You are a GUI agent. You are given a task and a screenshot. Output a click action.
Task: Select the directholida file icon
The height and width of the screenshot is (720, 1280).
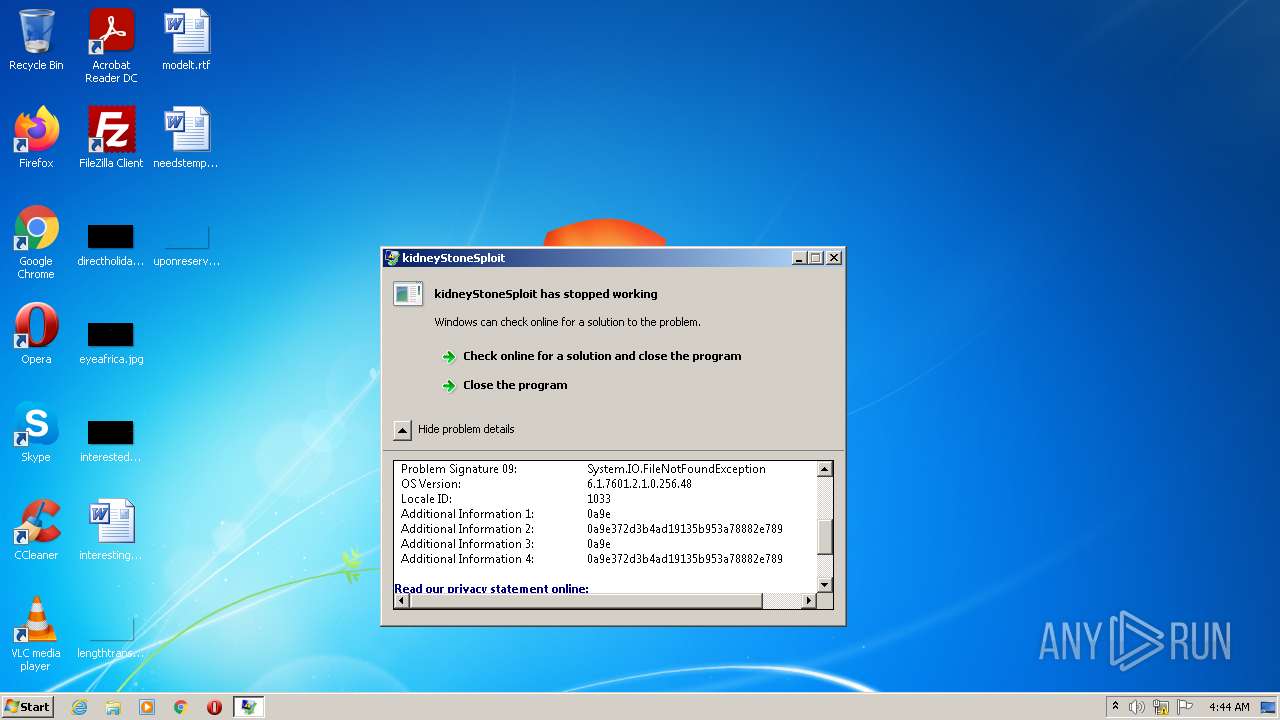coord(111,245)
